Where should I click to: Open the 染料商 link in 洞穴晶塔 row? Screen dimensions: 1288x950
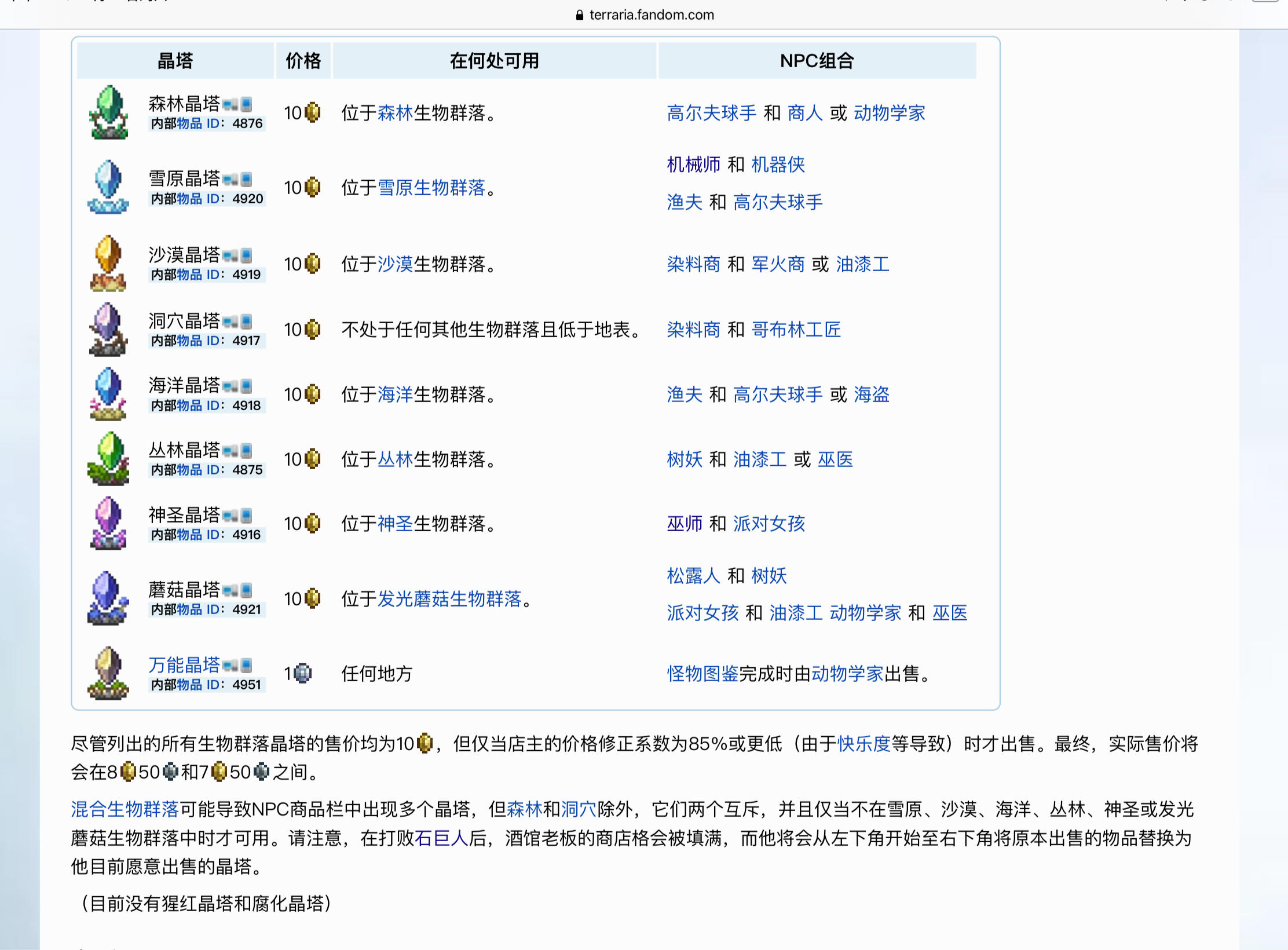[693, 329]
